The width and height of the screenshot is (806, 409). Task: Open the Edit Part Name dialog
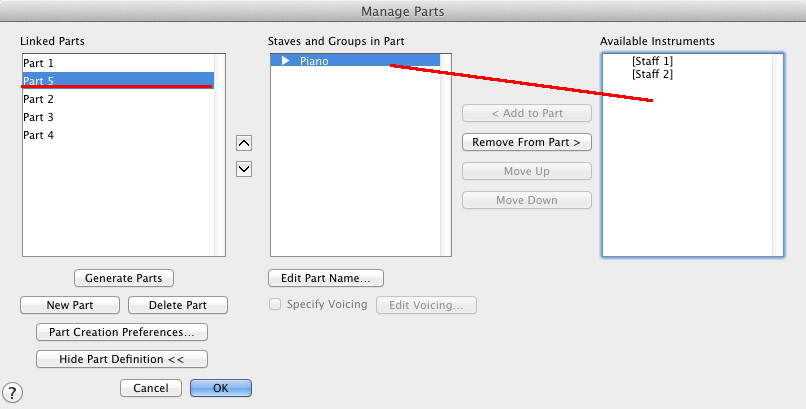click(x=326, y=278)
